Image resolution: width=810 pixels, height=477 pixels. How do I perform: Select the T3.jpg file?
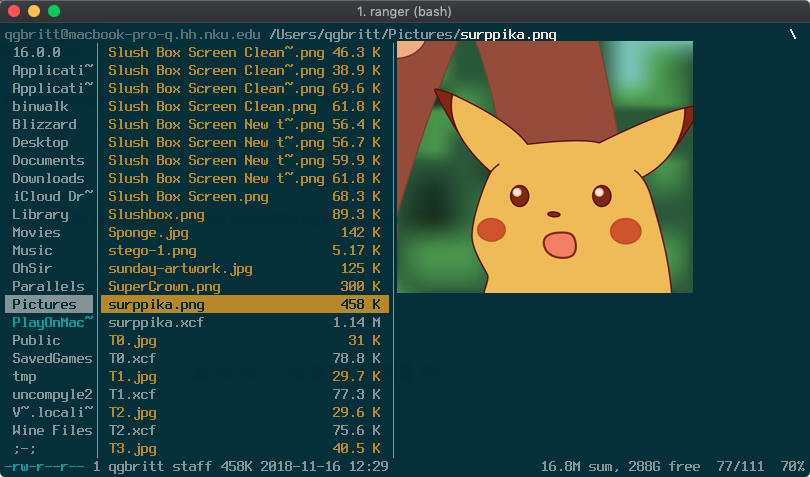pos(244,449)
